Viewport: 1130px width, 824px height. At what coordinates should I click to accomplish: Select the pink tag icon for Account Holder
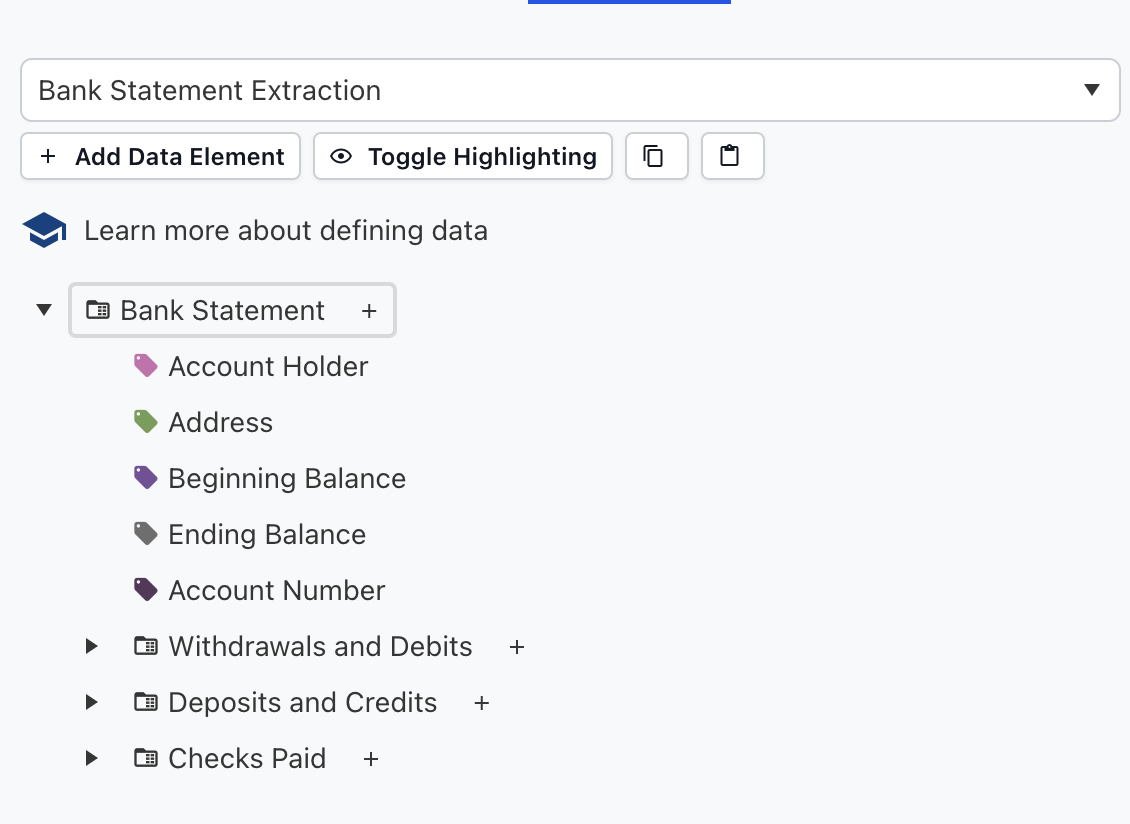tap(145, 365)
